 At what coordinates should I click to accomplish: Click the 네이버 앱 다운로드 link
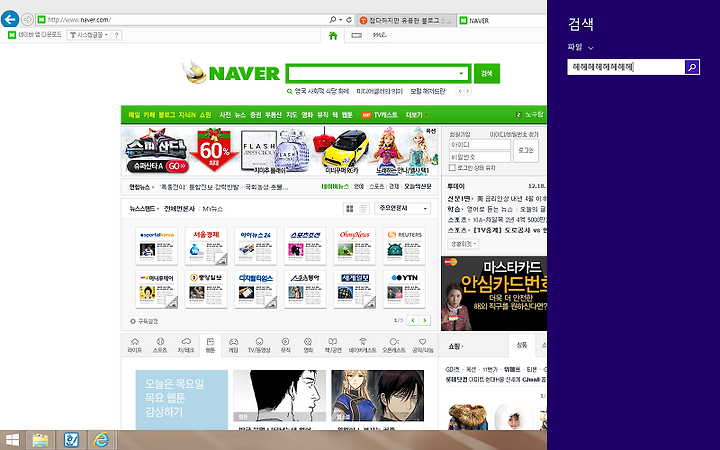[x=35, y=35]
